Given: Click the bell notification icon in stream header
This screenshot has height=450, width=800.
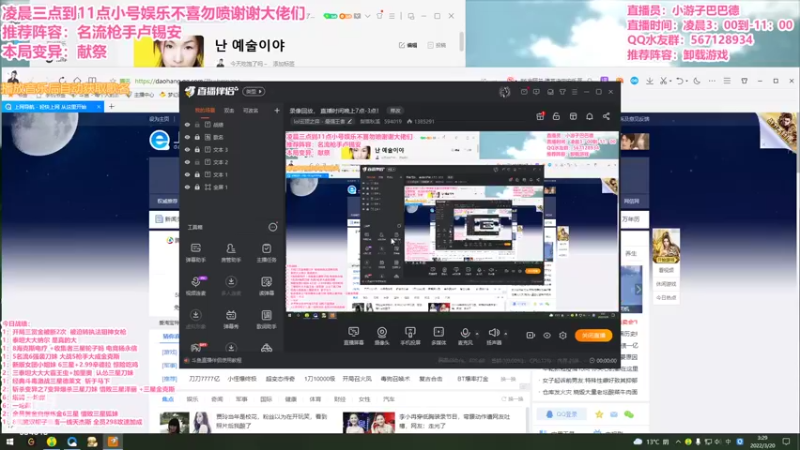Looking at the screenshot, I should pos(589,116).
